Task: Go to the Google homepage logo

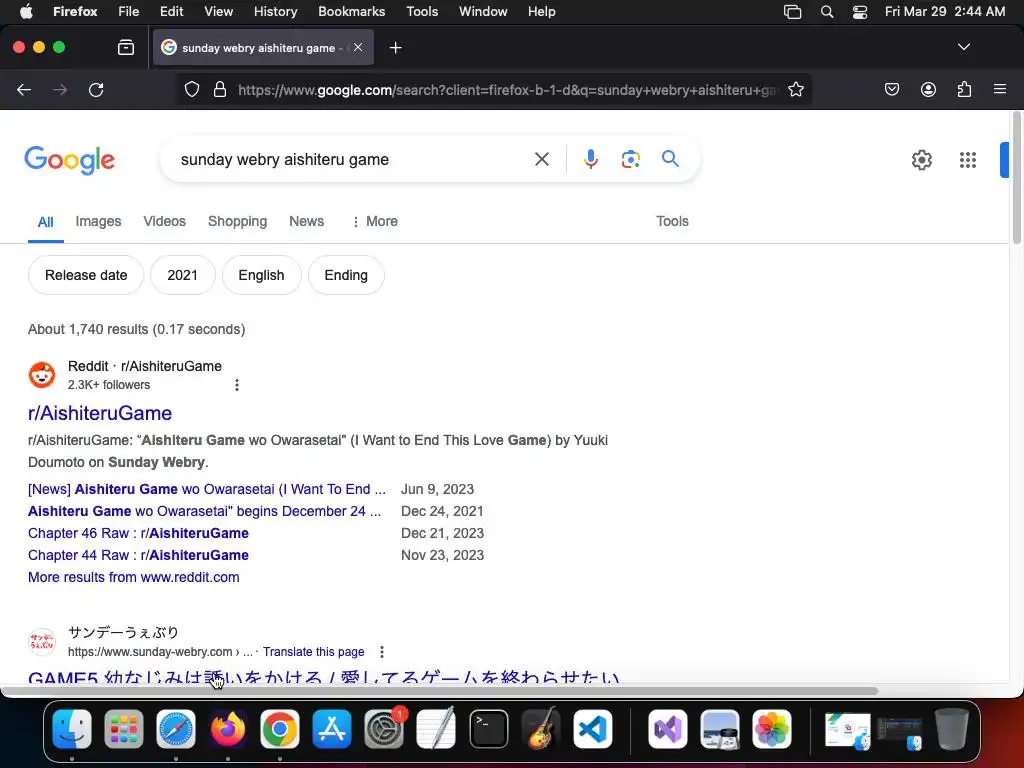Action: click(69, 160)
